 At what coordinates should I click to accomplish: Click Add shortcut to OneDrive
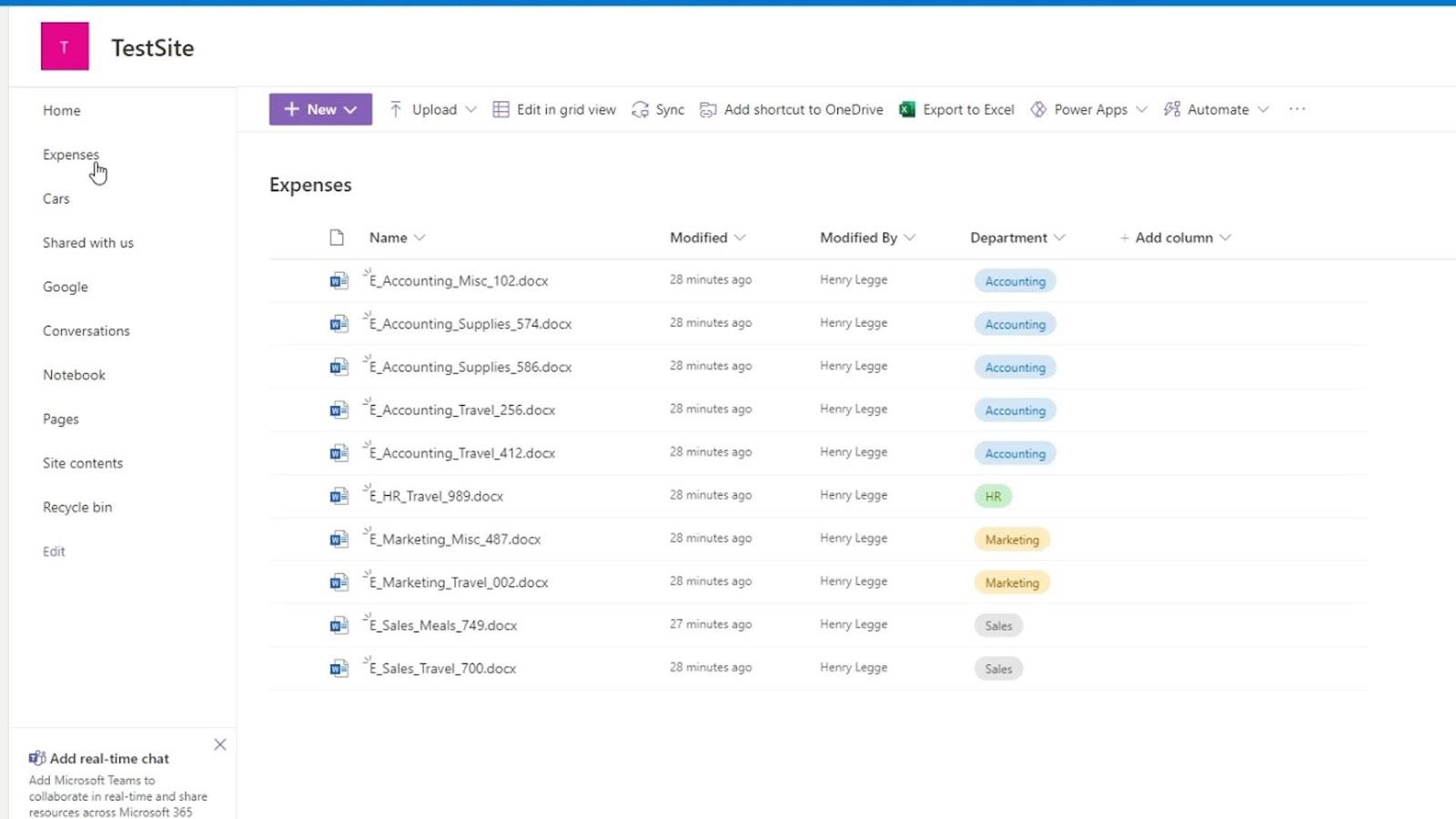(x=791, y=109)
